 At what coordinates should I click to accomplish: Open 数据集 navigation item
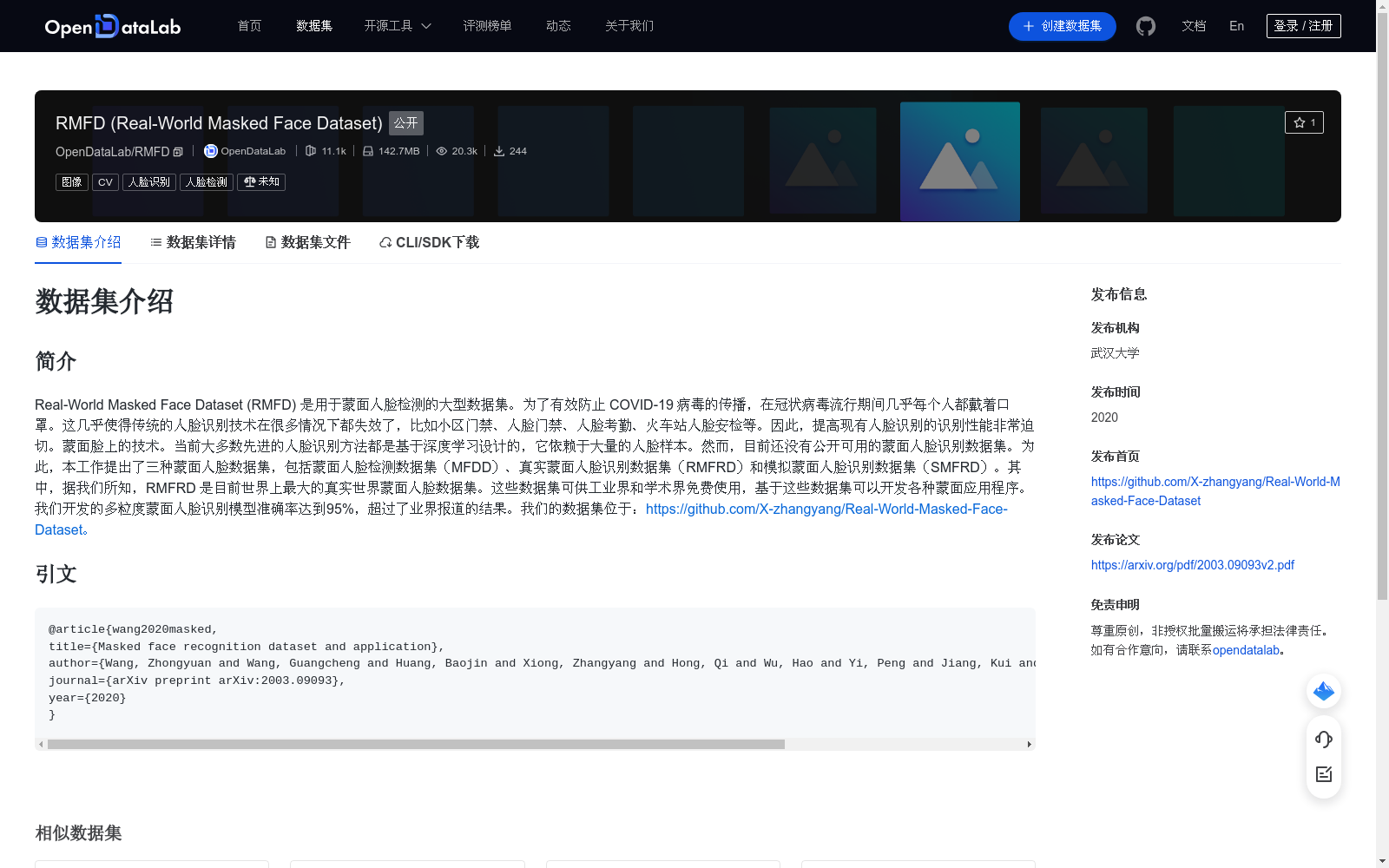click(x=314, y=26)
